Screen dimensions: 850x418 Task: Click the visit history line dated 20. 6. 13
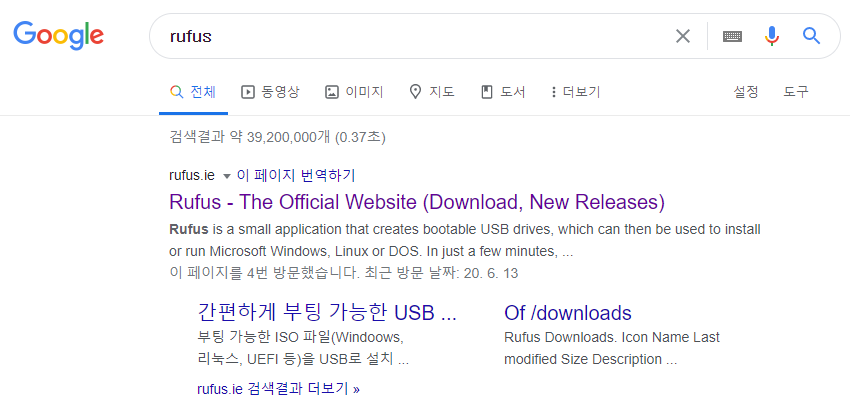344,273
